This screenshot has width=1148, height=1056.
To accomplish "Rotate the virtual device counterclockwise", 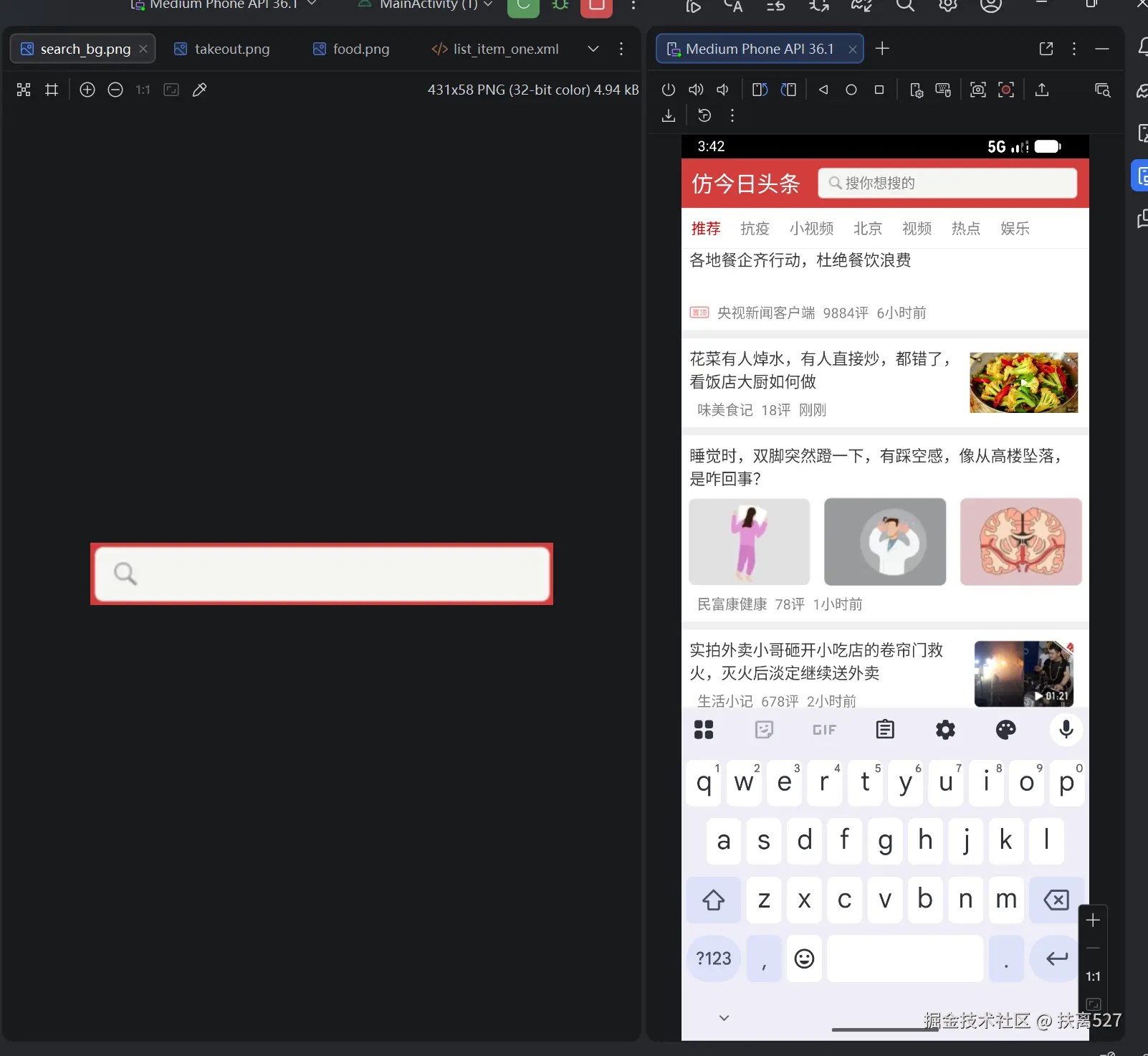I will (x=760, y=90).
